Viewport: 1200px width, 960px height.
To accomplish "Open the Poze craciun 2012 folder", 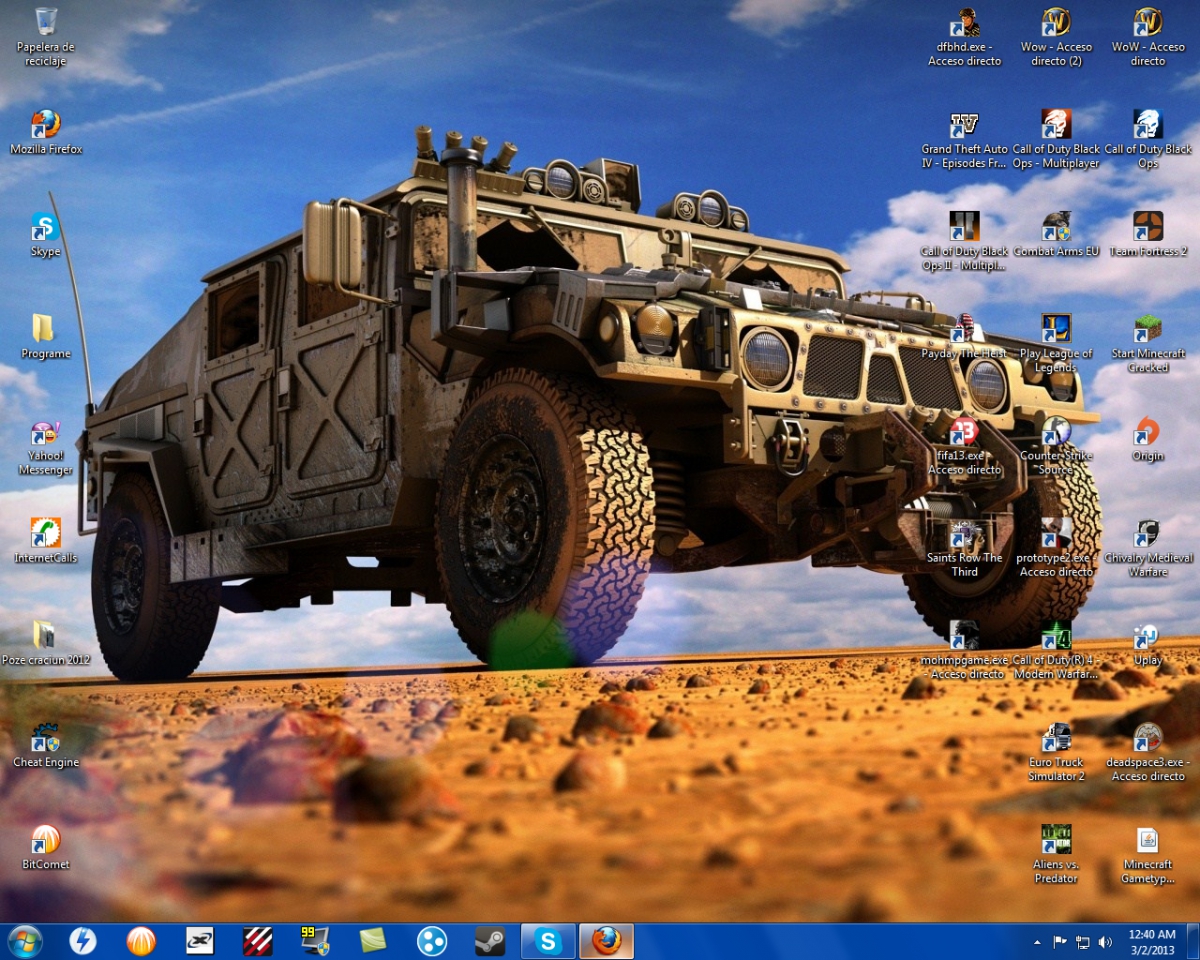I will (x=44, y=636).
